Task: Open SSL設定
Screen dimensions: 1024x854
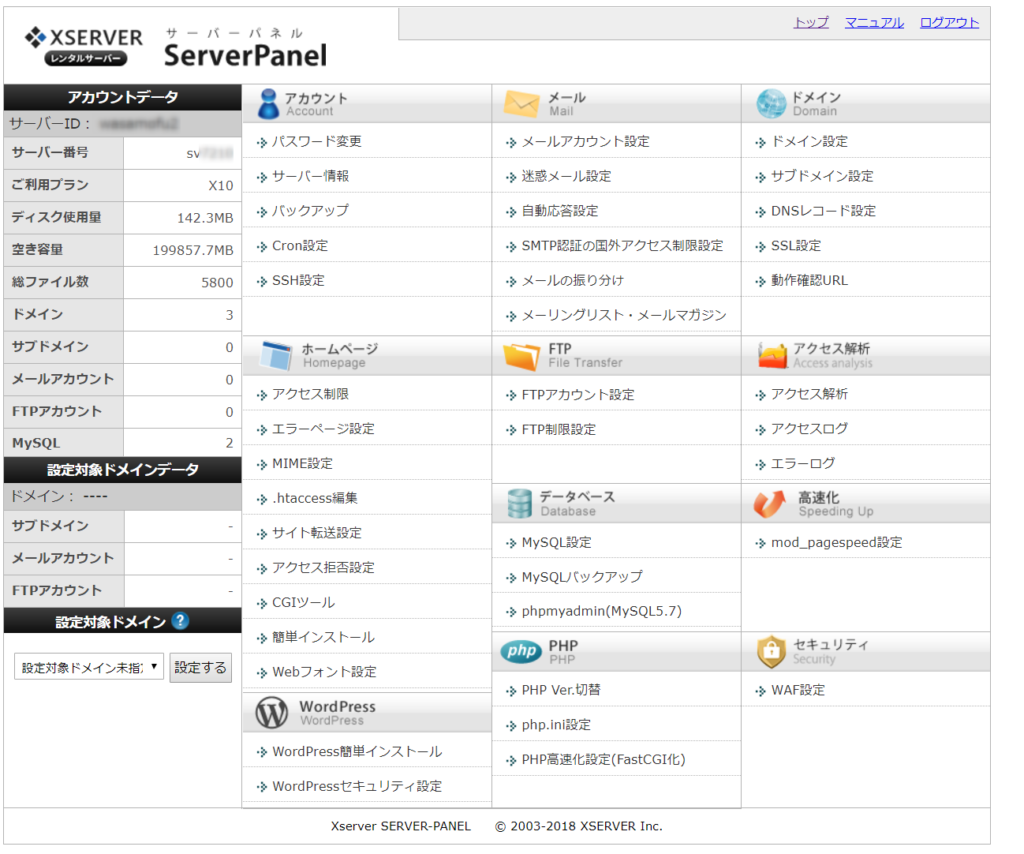Action: pos(796,245)
